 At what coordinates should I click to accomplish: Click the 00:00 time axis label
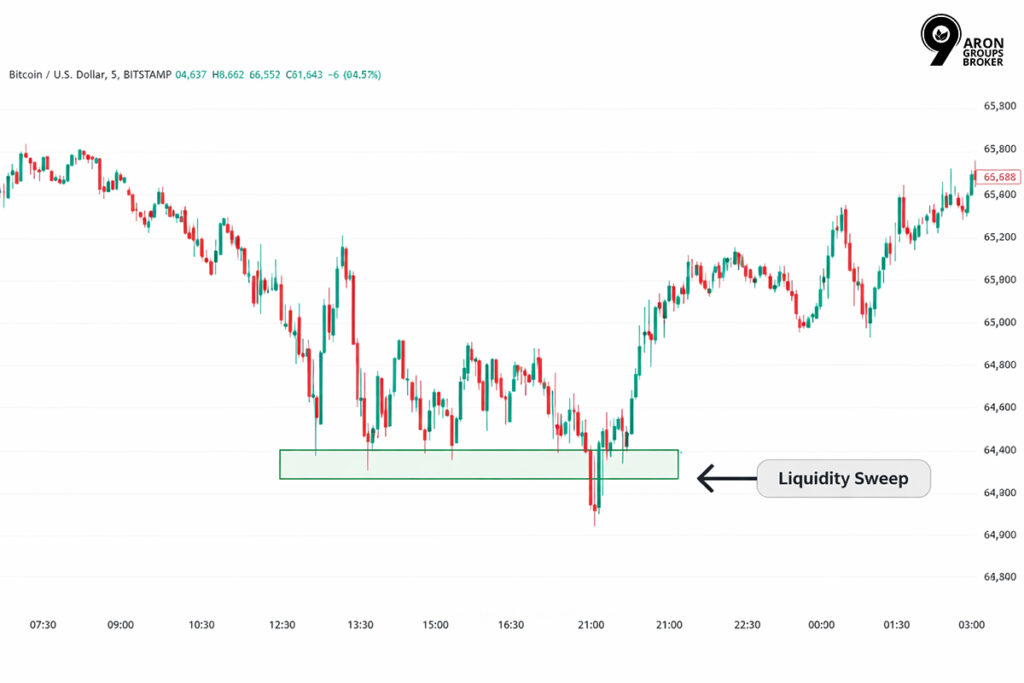tap(821, 625)
